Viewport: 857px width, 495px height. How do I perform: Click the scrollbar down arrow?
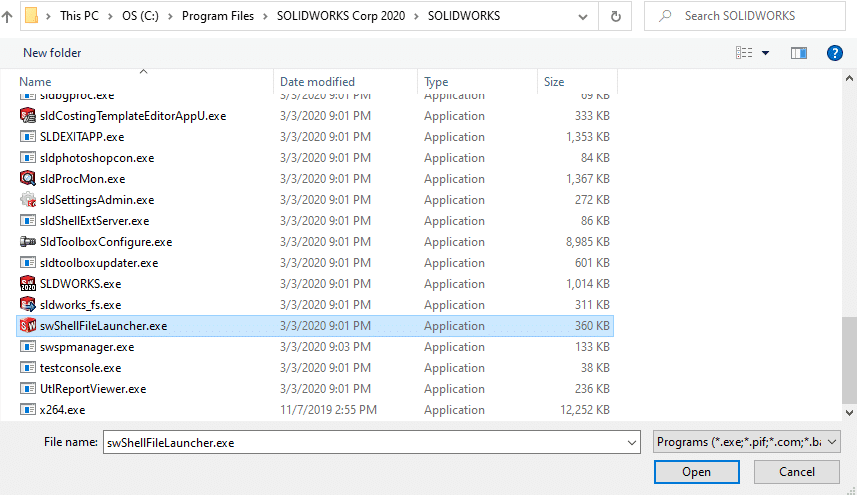[849, 413]
